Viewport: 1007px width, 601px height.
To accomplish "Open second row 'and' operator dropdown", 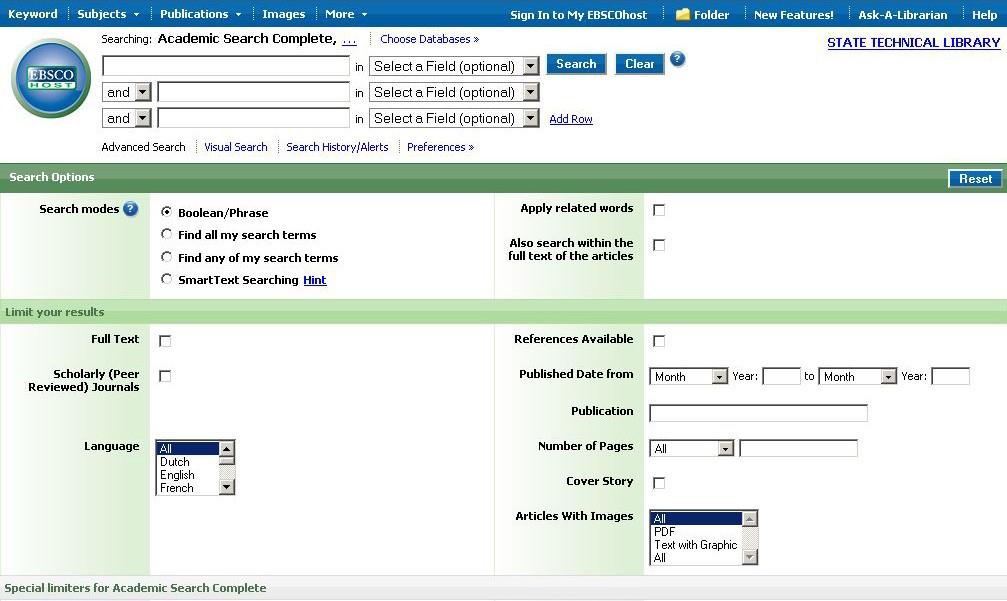I will (127, 92).
